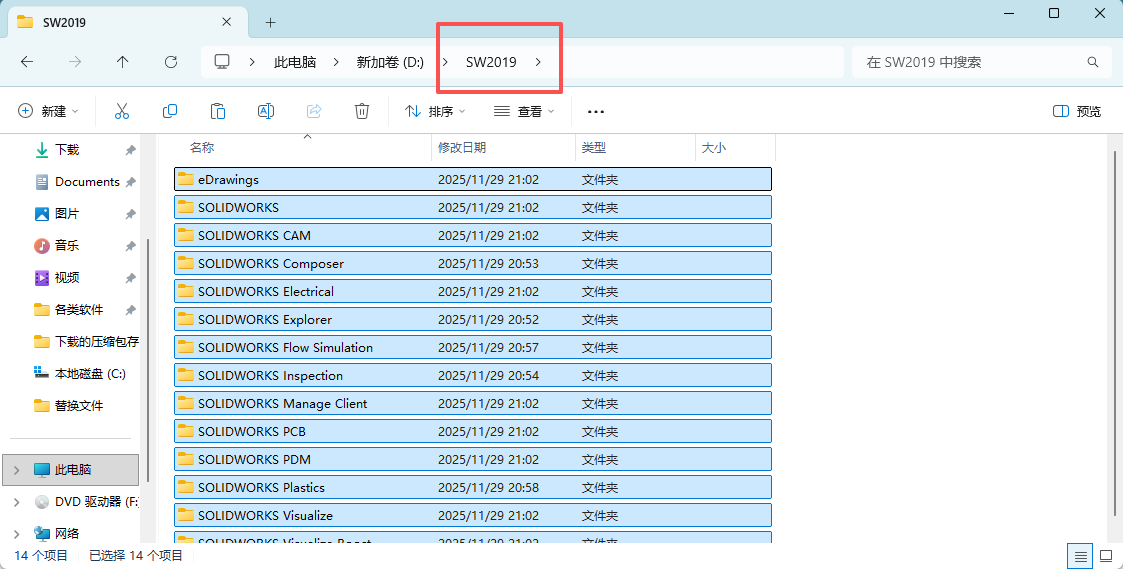Screen dimensions: 1123x569
Task: Open the 排序 sort dropdown
Action: 435,111
